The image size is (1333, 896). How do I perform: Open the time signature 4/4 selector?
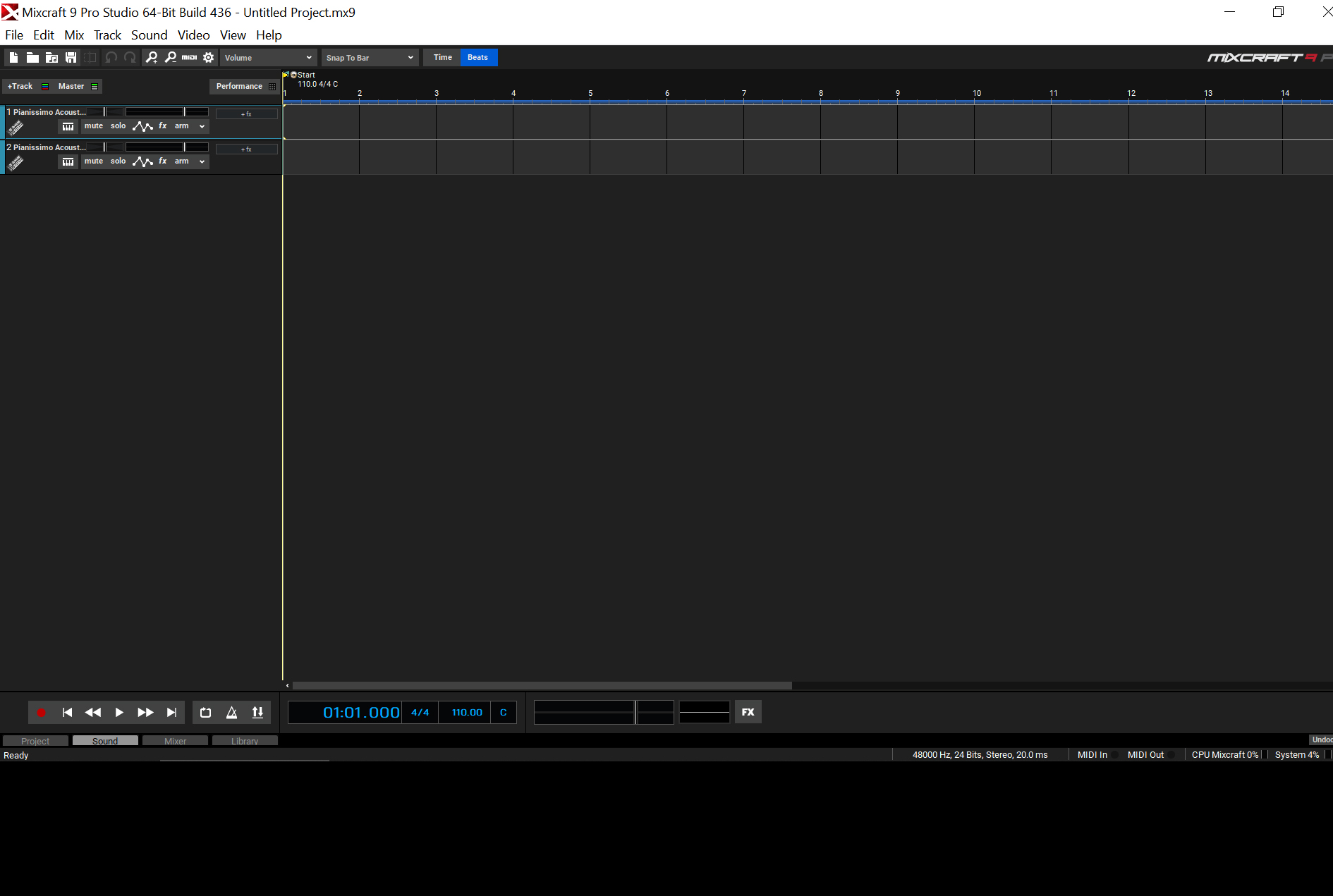[x=420, y=713]
